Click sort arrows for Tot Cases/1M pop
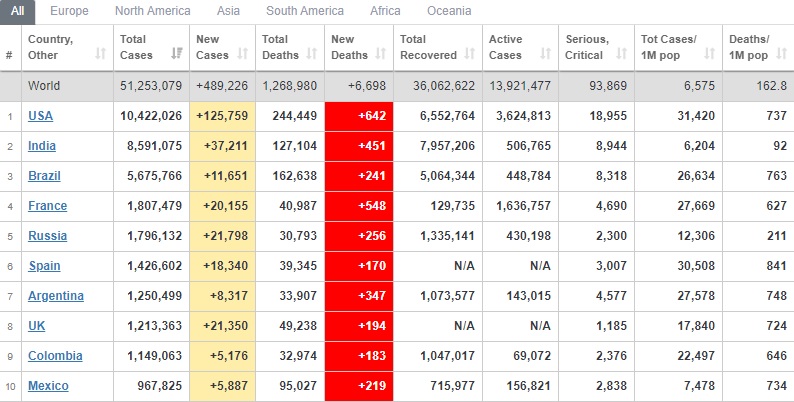The image size is (794, 402). (x=709, y=53)
